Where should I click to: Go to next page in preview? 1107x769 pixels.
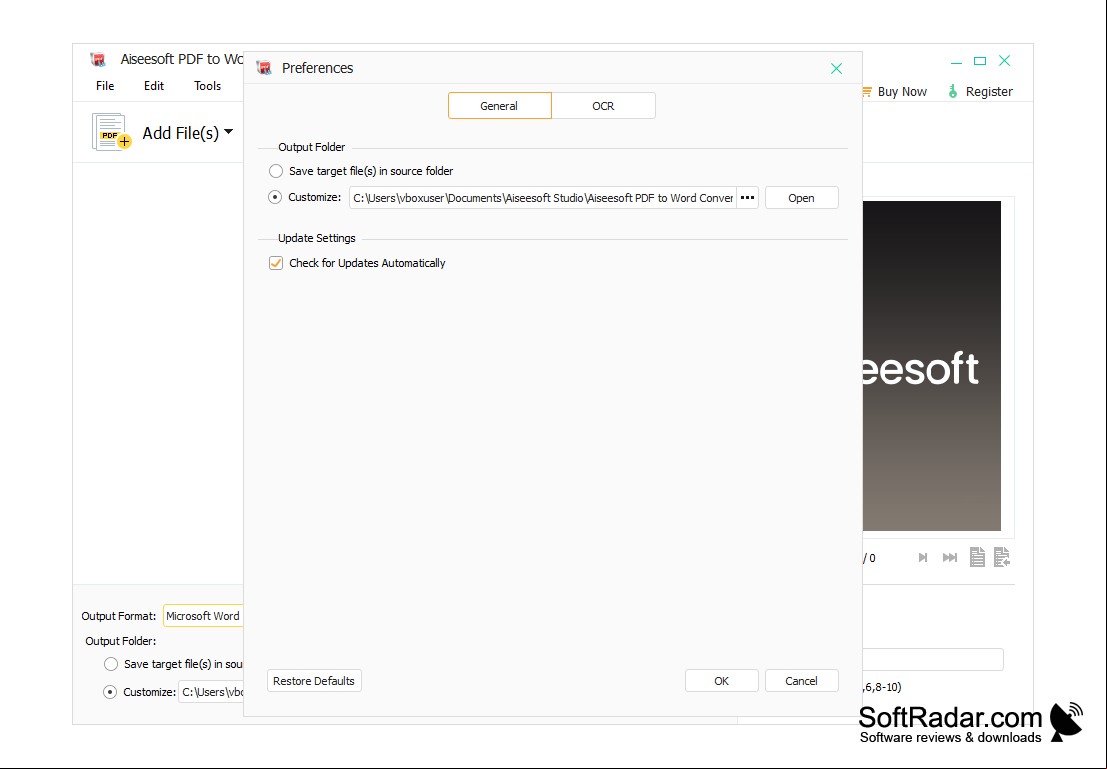(x=922, y=558)
